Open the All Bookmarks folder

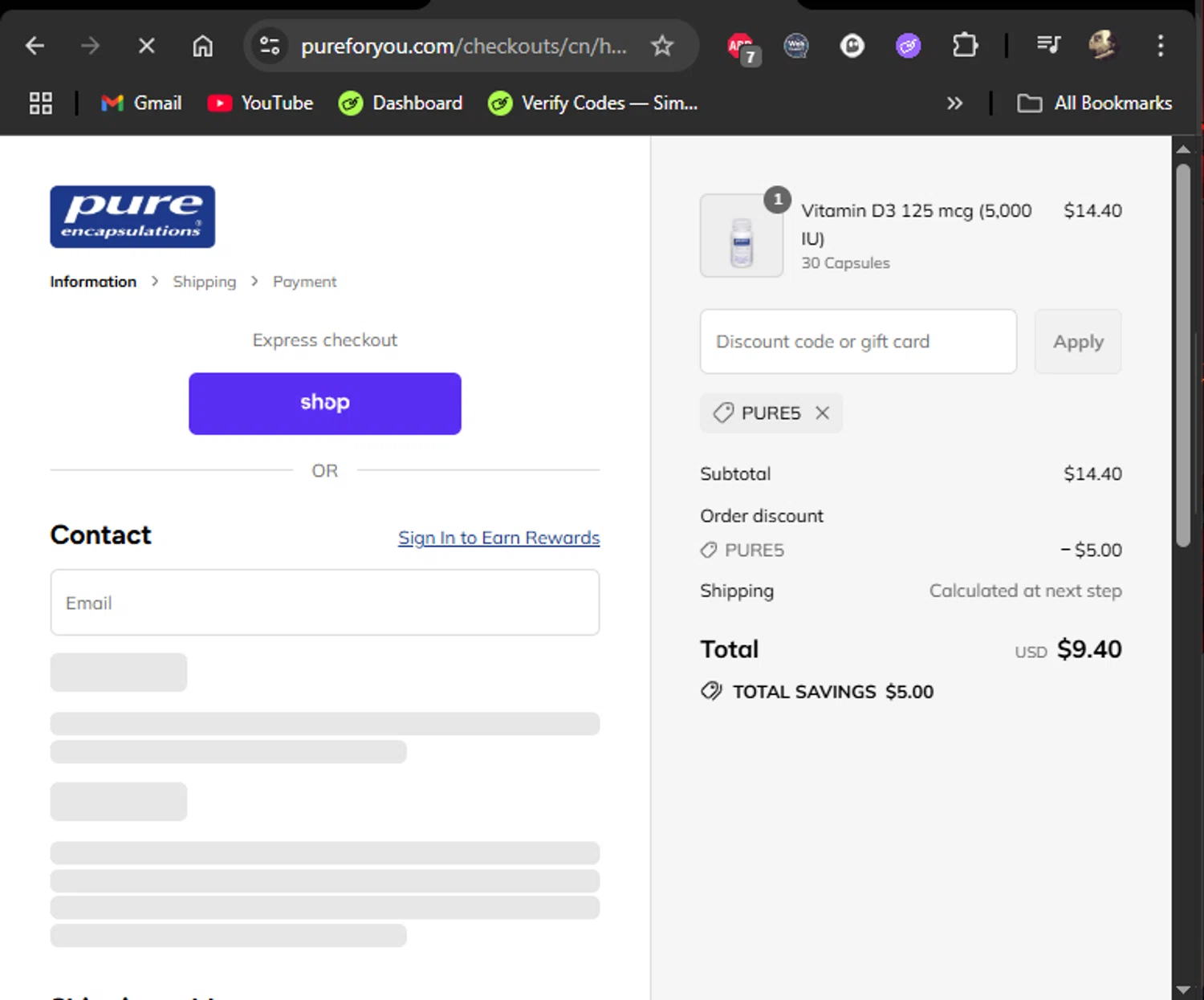[1095, 103]
